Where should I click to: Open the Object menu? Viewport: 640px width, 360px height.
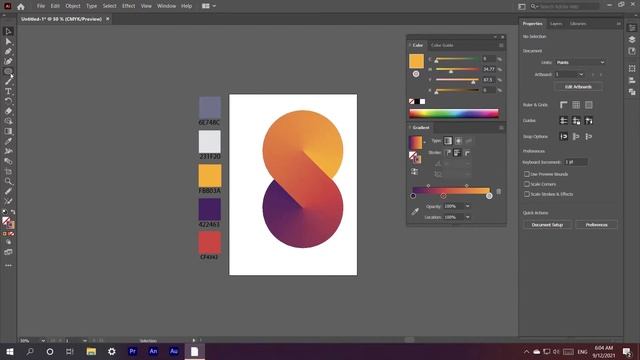[x=73, y=6]
